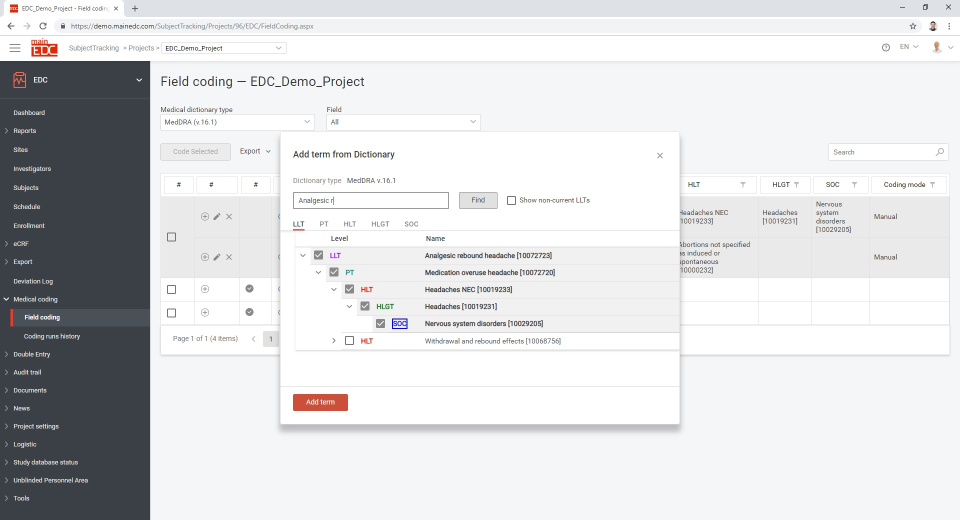This screenshot has height=520, width=960.
Task: Open the hamburger navigation menu
Action: point(15,48)
